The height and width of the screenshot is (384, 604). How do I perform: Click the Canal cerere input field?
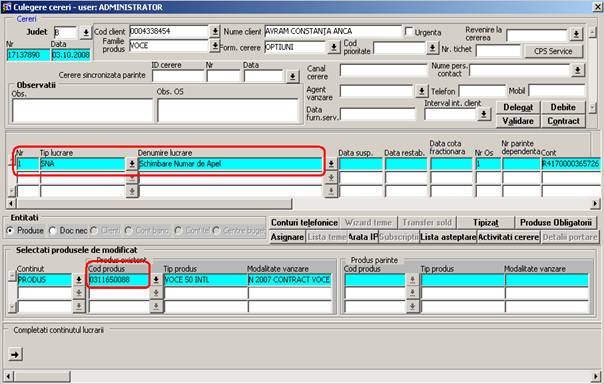point(383,70)
